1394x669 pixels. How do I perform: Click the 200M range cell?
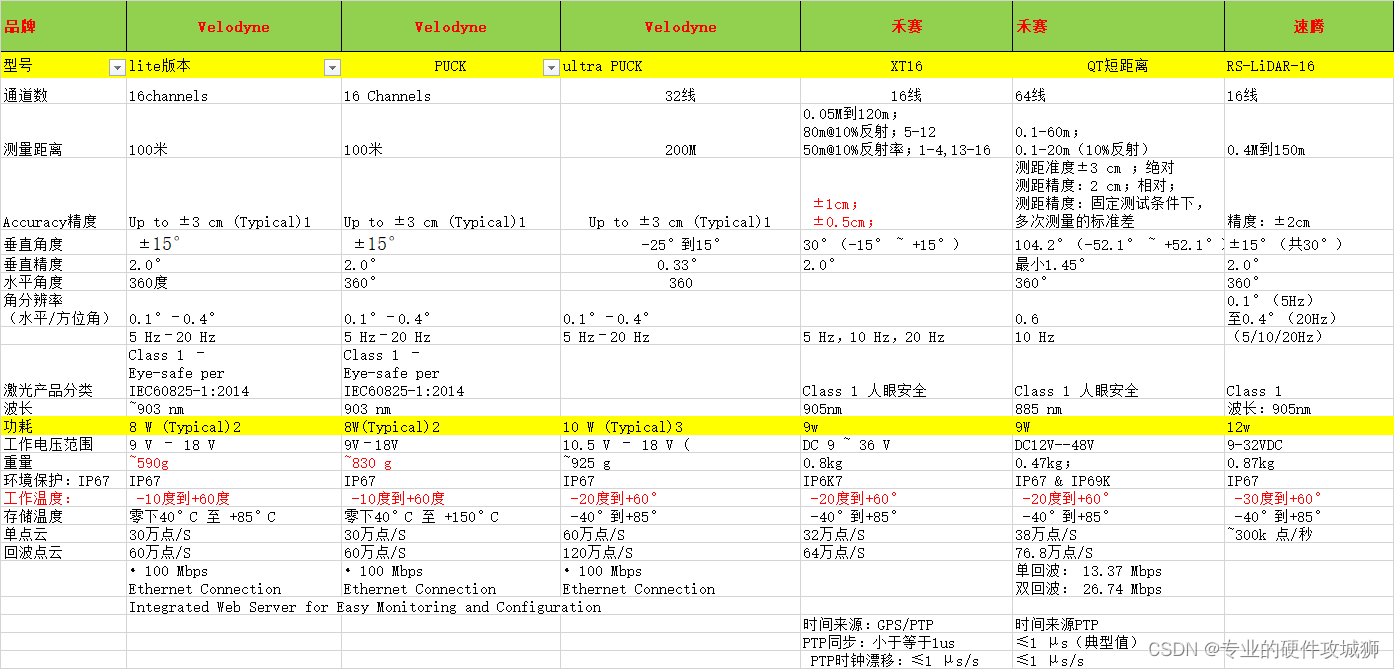pyautogui.click(x=680, y=131)
